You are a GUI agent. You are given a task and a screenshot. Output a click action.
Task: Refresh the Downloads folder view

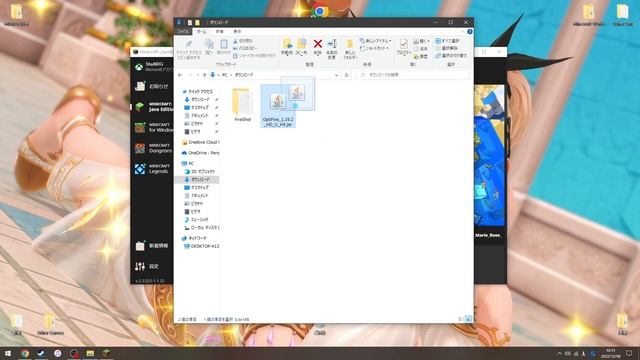tap(347, 75)
